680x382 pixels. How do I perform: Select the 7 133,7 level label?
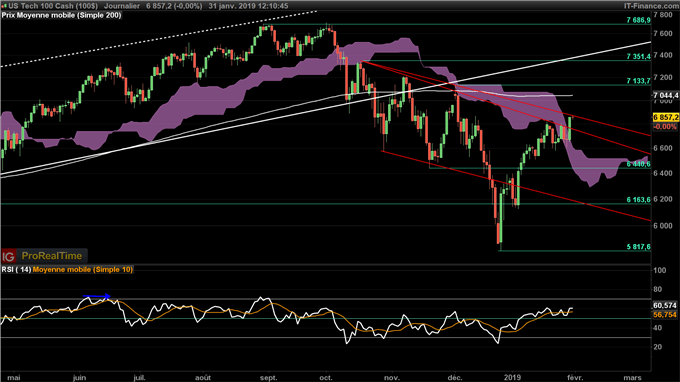(638, 81)
